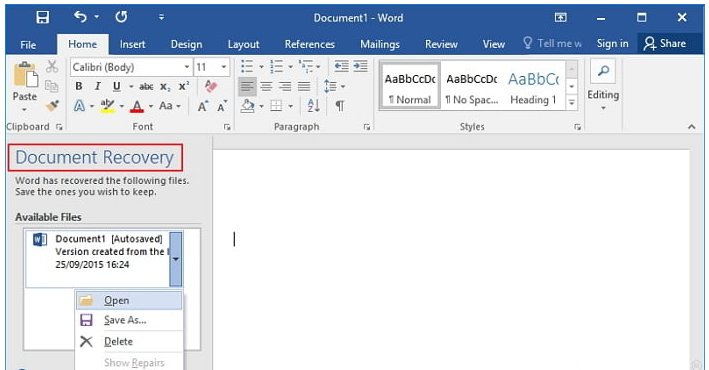709x370 pixels.
Task: Open Change Case (Aa) menu
Action: tap(169, 106)
